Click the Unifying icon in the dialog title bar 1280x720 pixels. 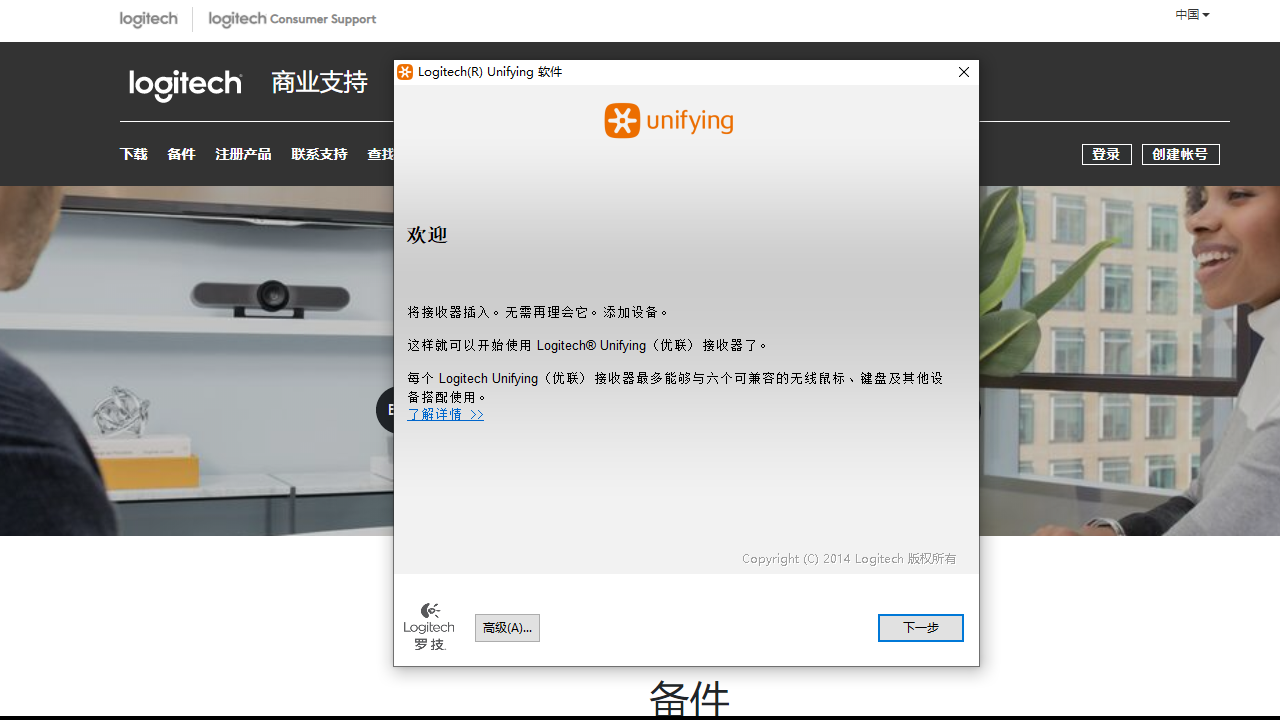point(405,72)
